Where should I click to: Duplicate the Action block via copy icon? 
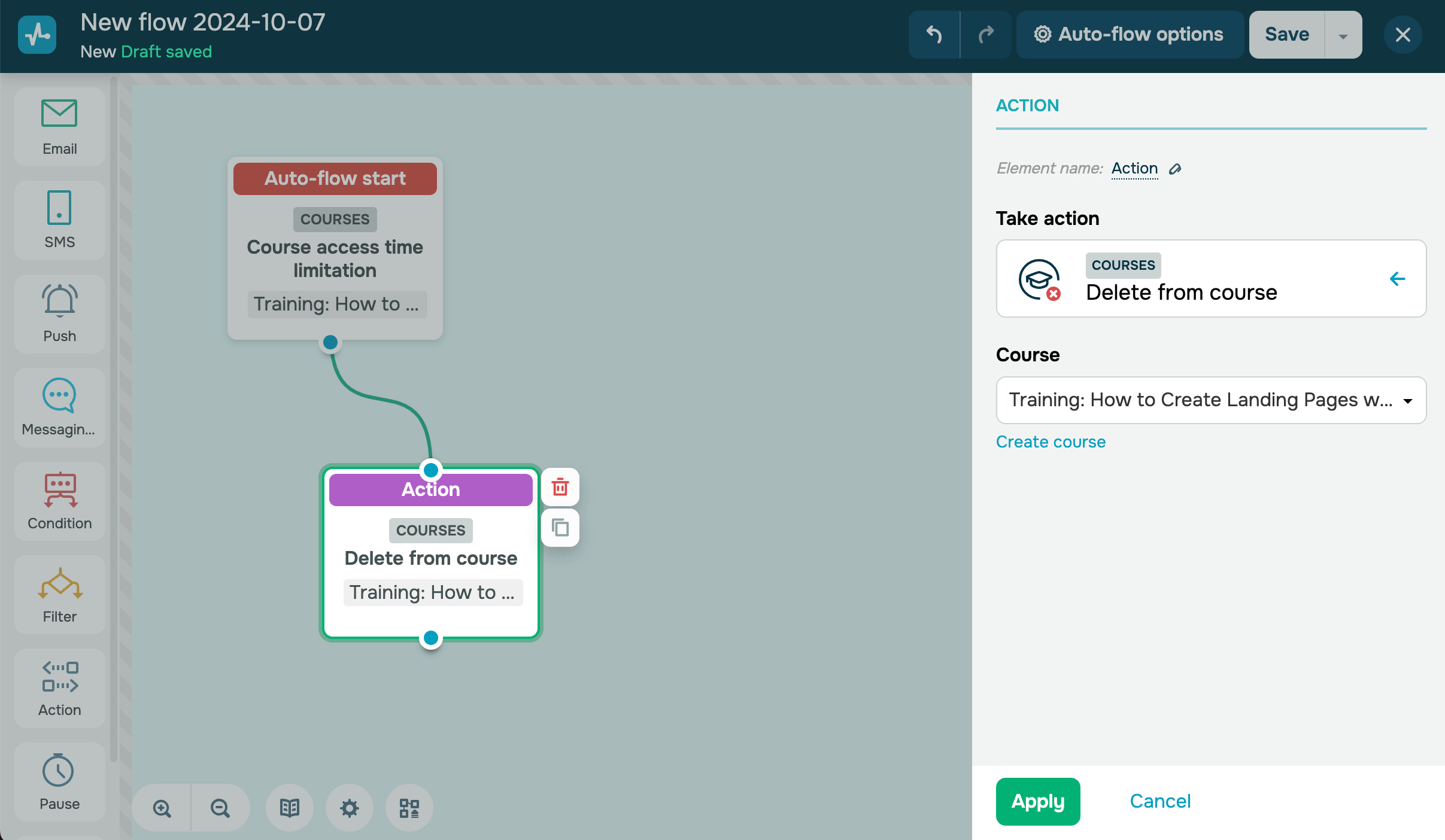[x=560, y=528]
